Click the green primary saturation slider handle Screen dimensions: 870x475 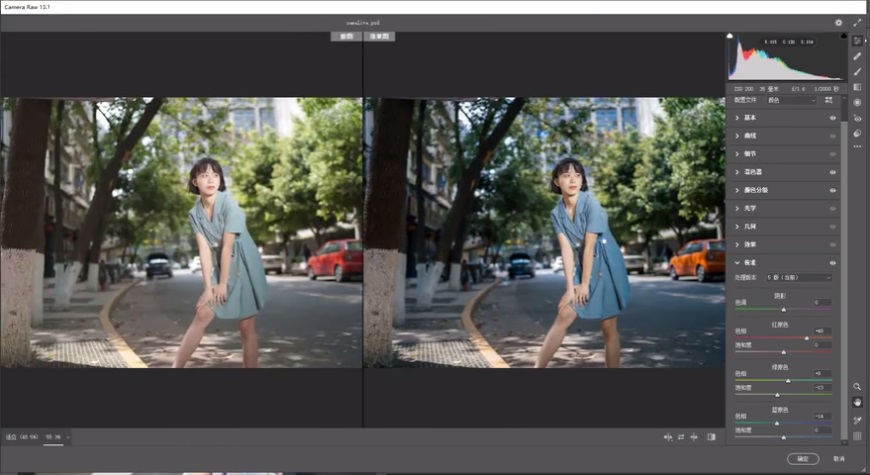pyautogui.click(x=777, y=395)
